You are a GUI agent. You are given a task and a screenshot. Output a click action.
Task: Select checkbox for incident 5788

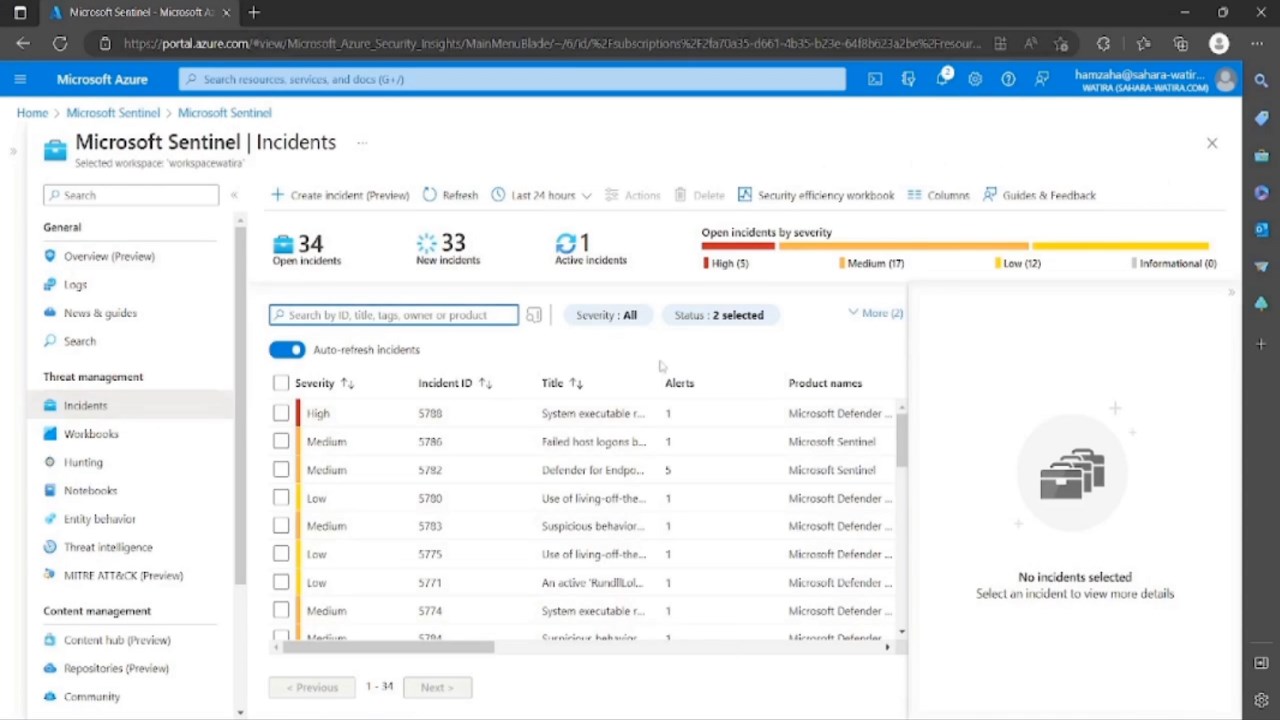[281, 413]
